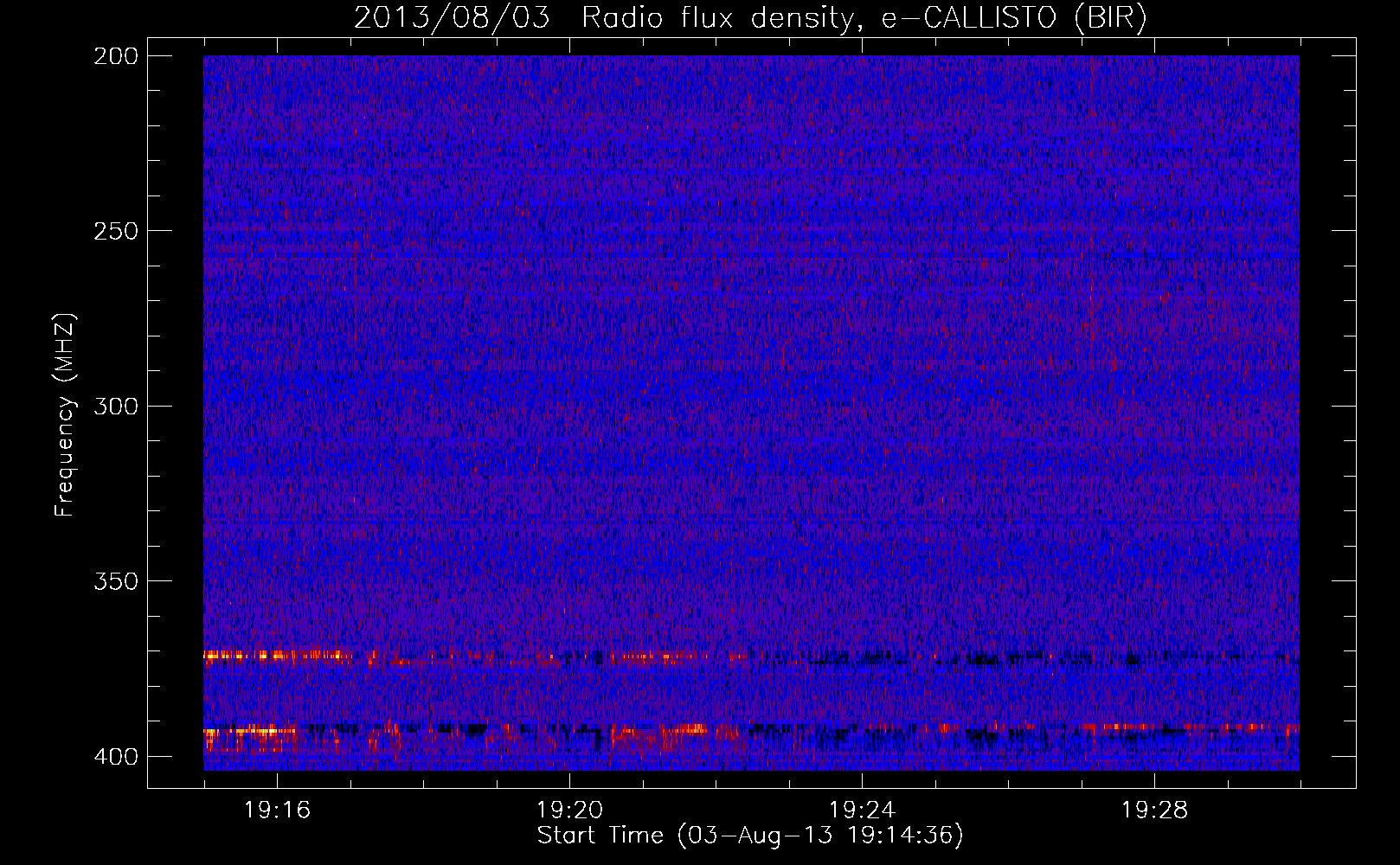The height and width of the screenshot is (865, 1400).
Task: Click the 400 frequency tick label
Action: pyautogui.click(x=115, y=756)
